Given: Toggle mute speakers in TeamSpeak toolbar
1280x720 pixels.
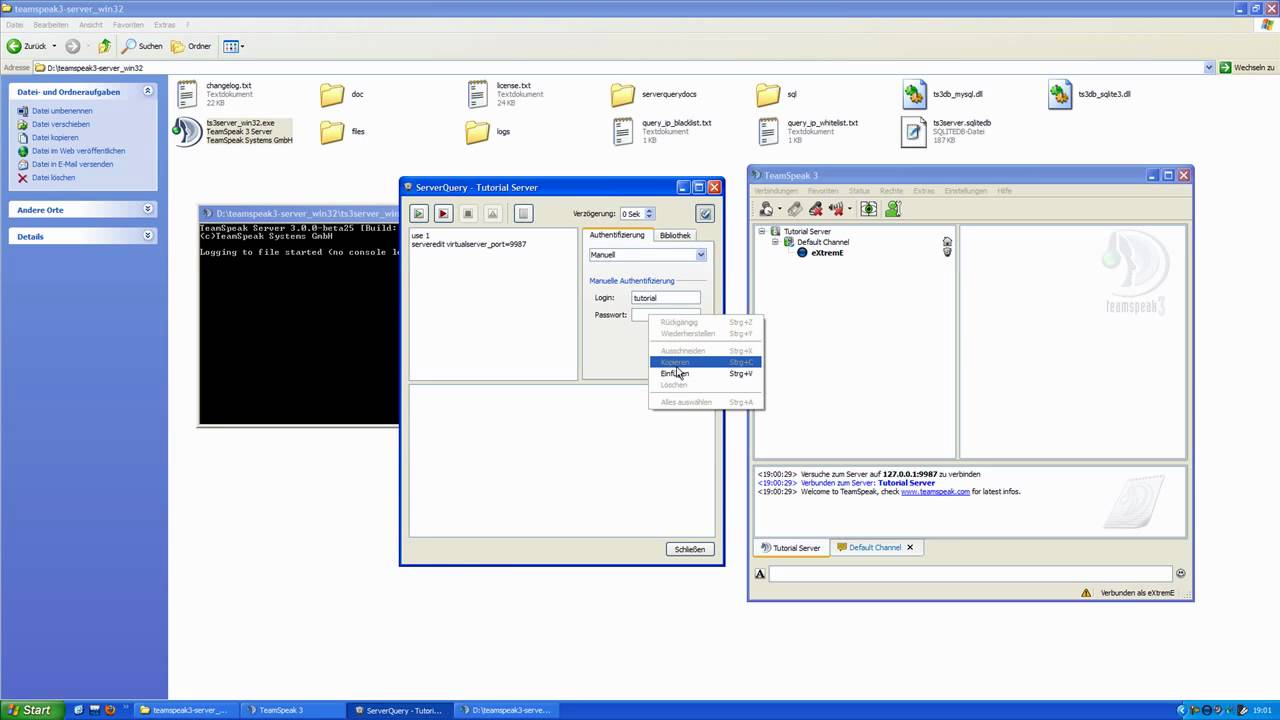Looking at the screenshot, I should [838, 209].
